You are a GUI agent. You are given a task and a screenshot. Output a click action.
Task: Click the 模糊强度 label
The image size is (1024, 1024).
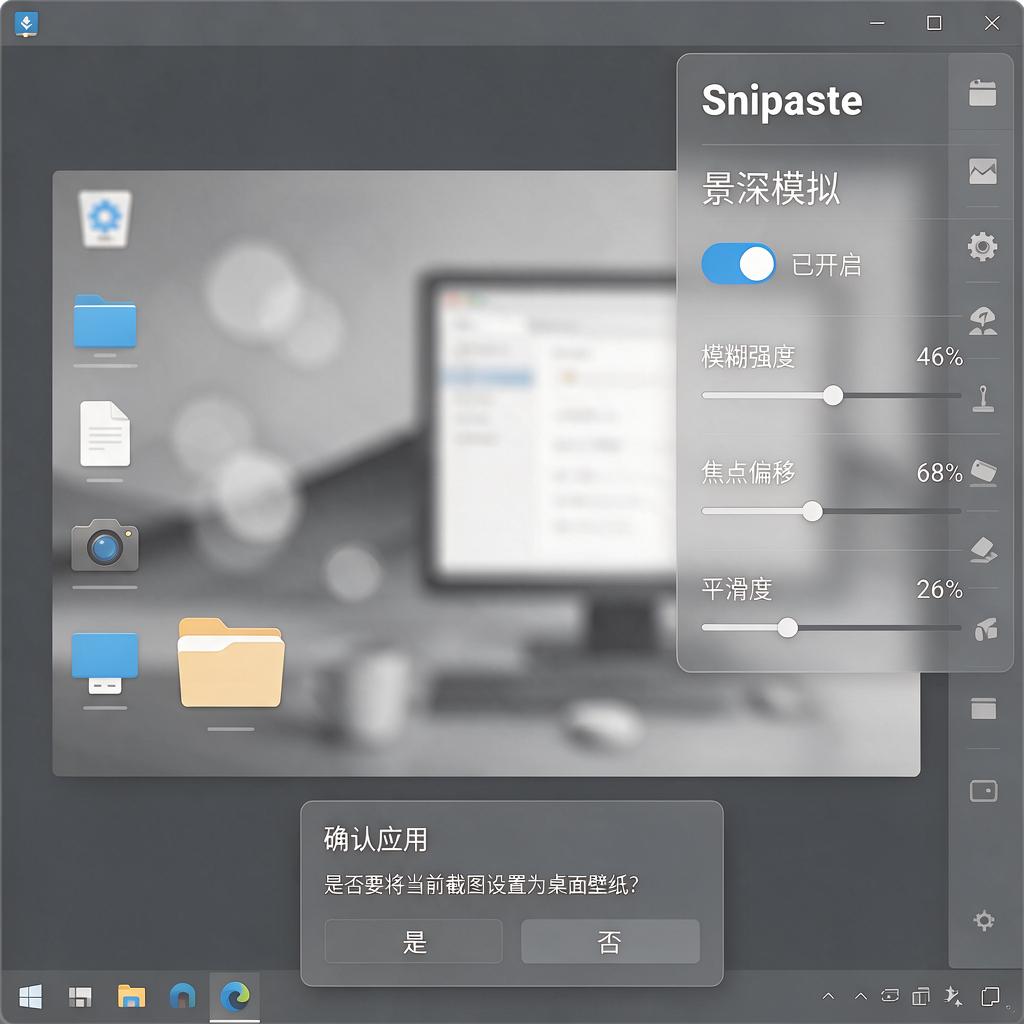(x=748, y=357)
